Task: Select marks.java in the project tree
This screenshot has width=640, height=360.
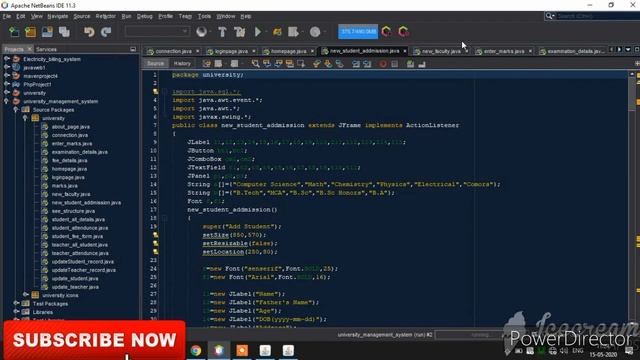Action: tap(64, 186)
